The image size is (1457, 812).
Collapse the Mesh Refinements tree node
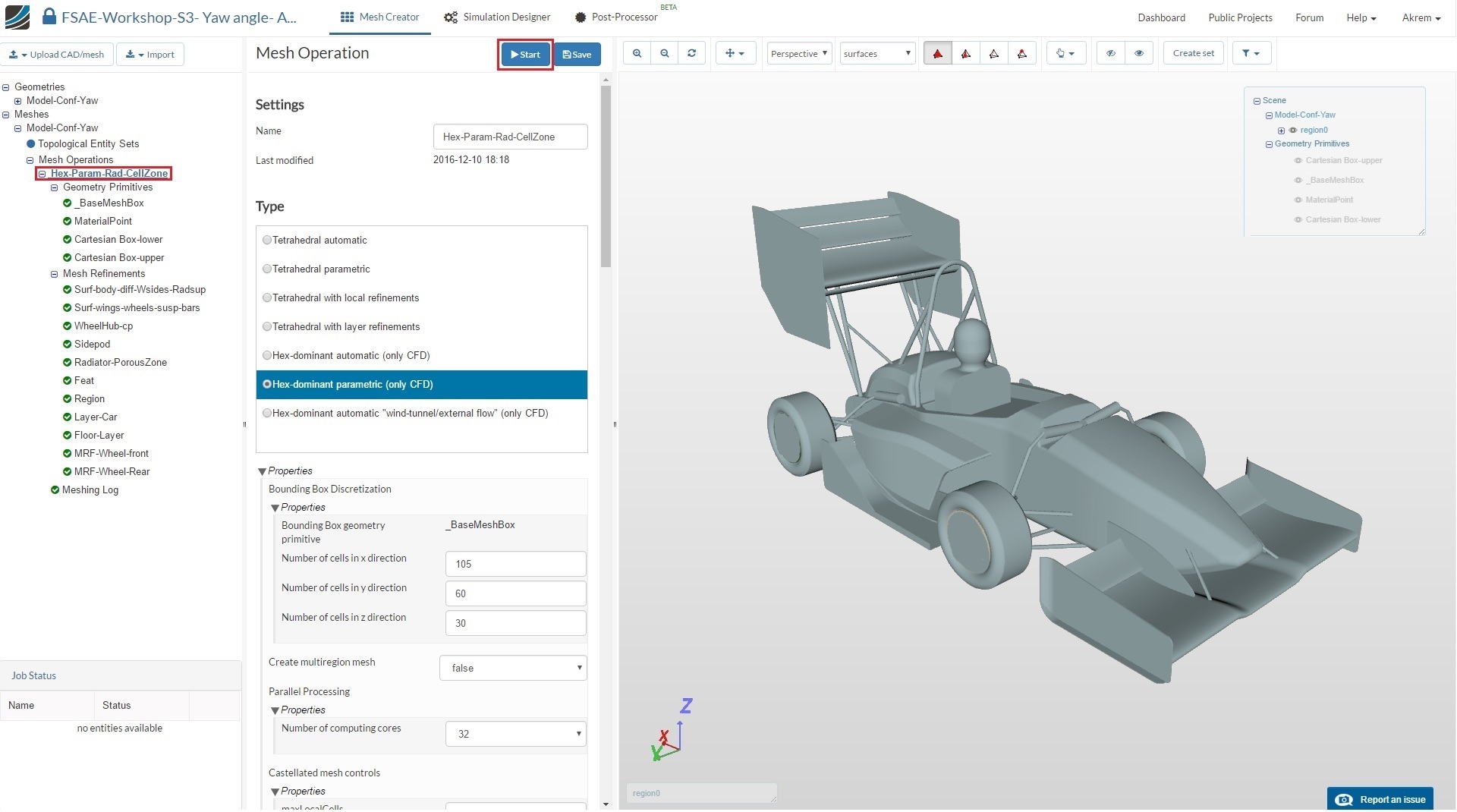54,274
